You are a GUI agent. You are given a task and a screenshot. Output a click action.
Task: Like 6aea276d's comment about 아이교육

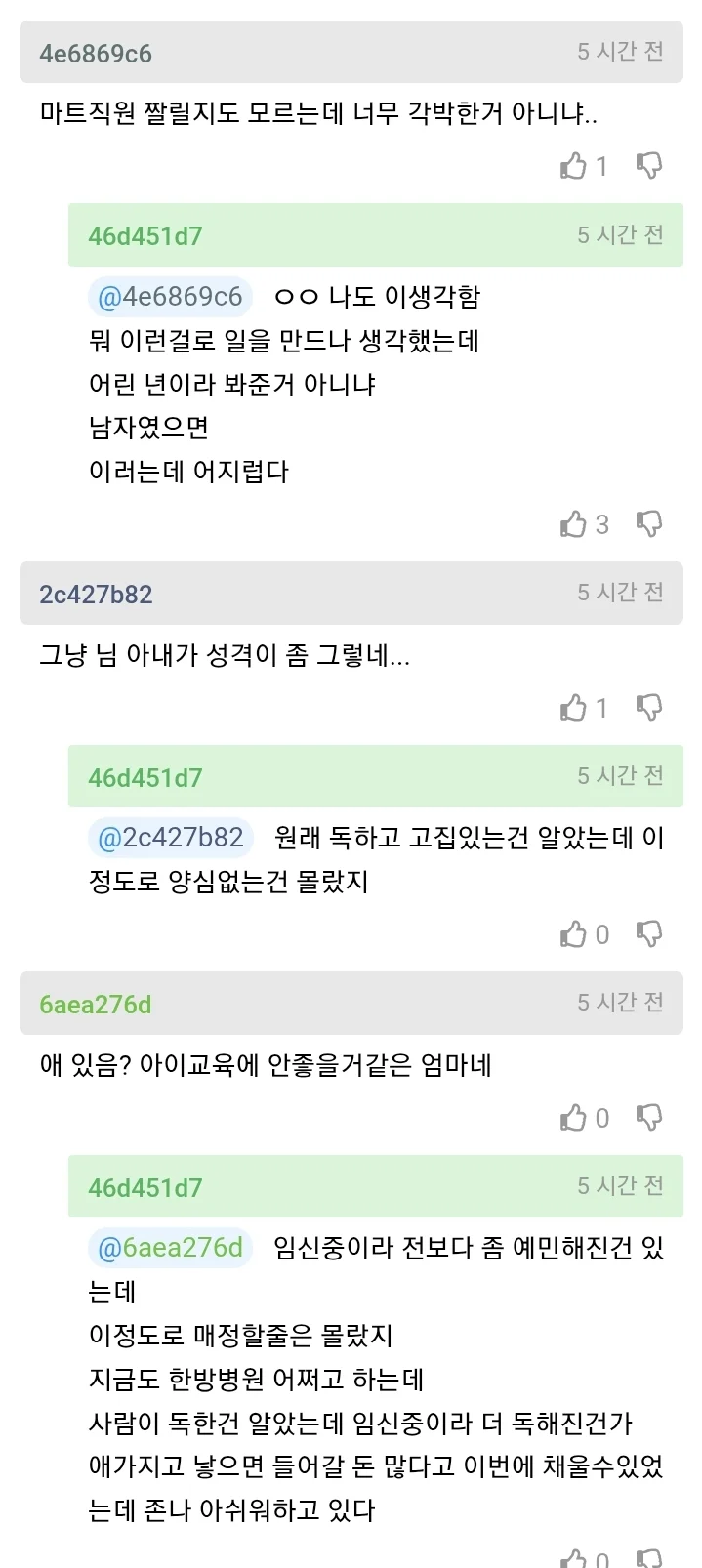point(573,1117)
